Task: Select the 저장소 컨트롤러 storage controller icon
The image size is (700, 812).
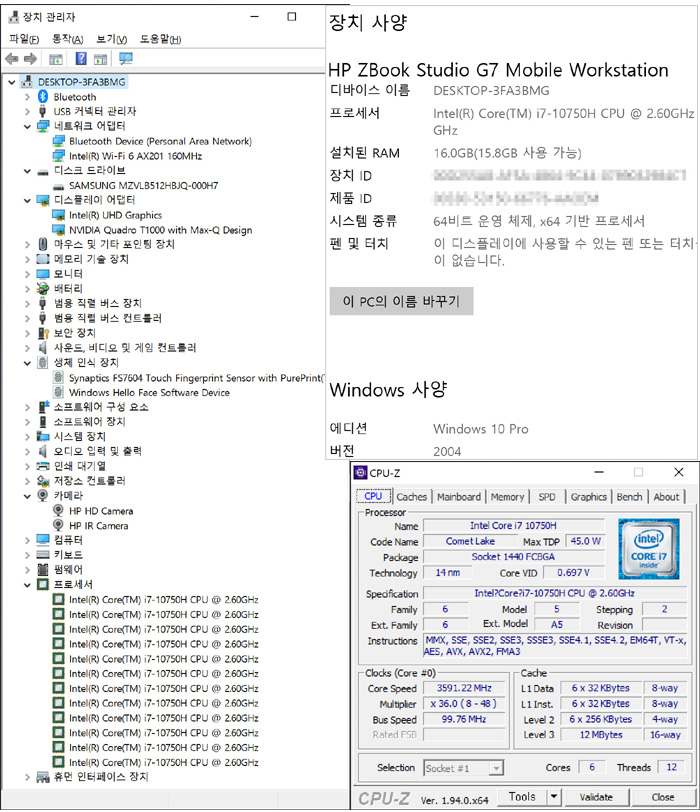Action: click(43, 481)
